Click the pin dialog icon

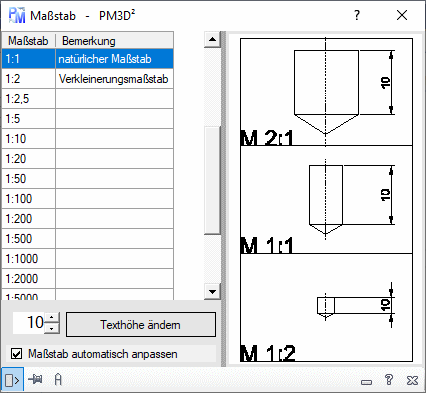[x=35, y=379]
